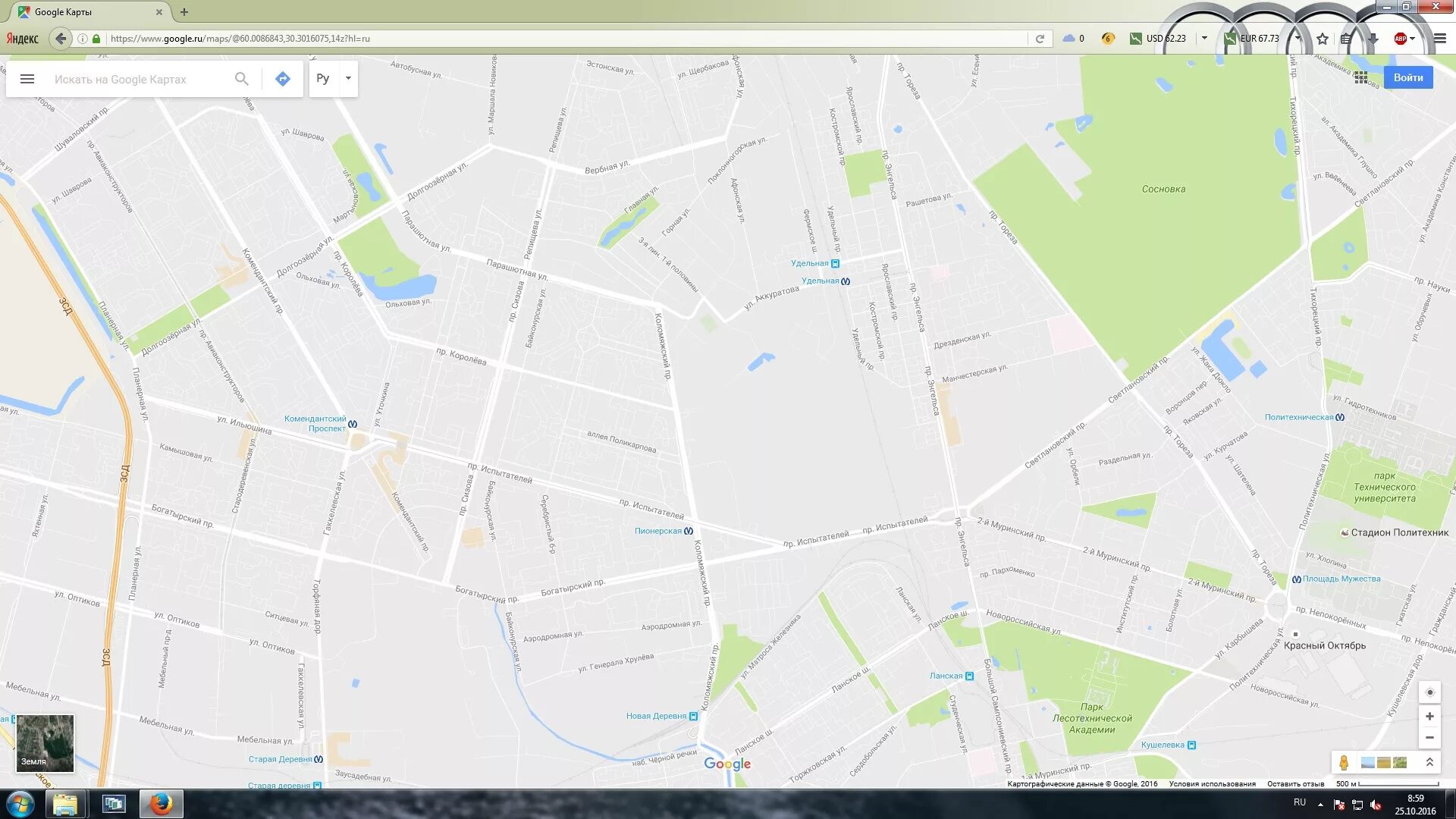1456x819 pixels.
Task: Focus the 'Искать на Google Картах' search field
Action: [140, 79]
